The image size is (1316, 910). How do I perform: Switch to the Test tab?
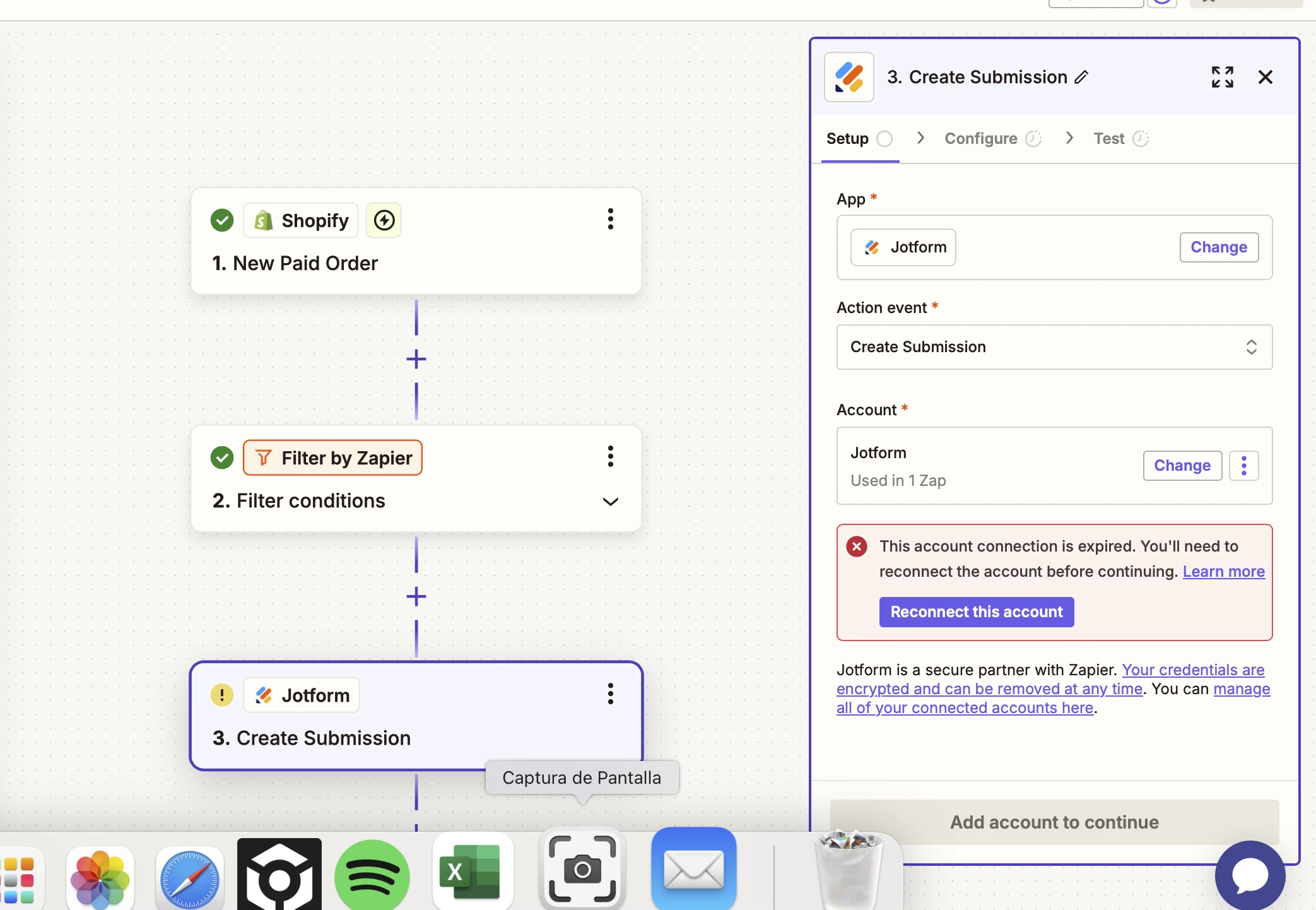(x=1110, y=138)
